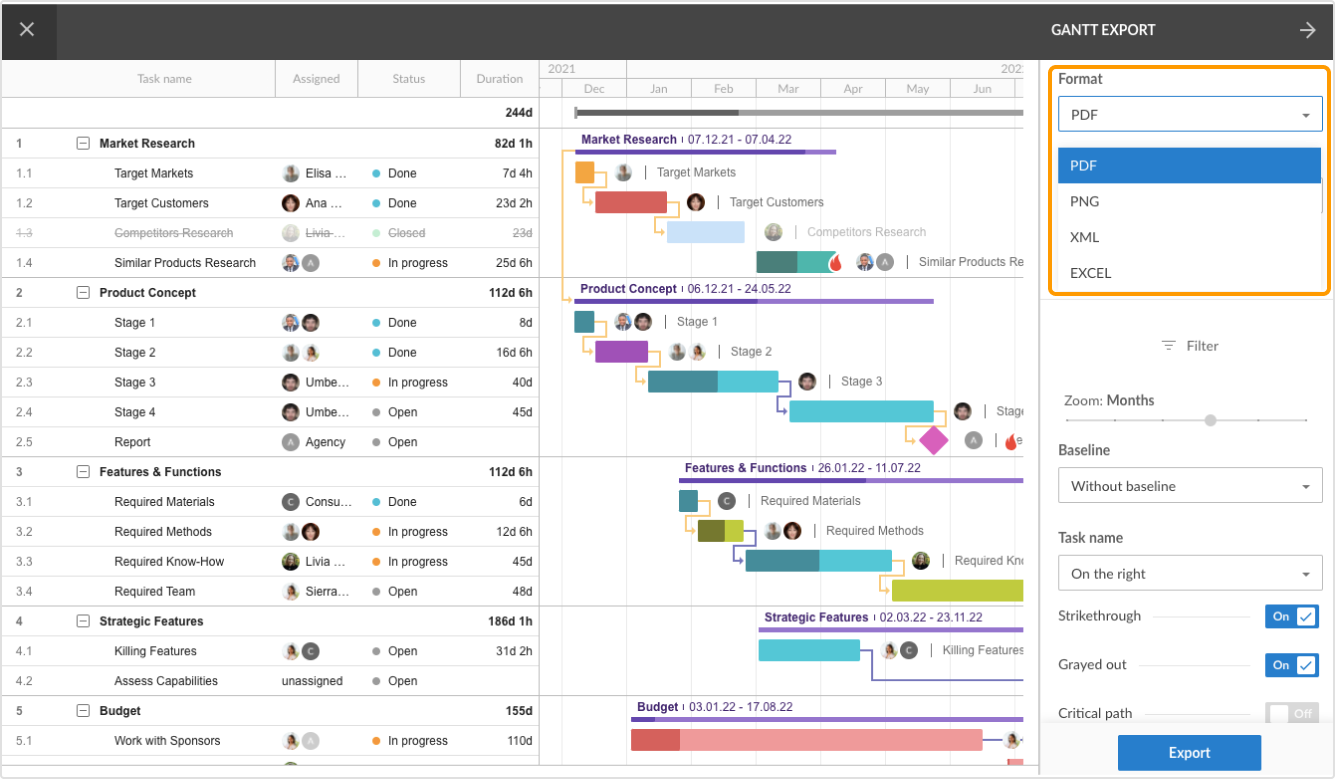
Task: Click the right arrow beside Gantt Export
Action: point(1307,30)
